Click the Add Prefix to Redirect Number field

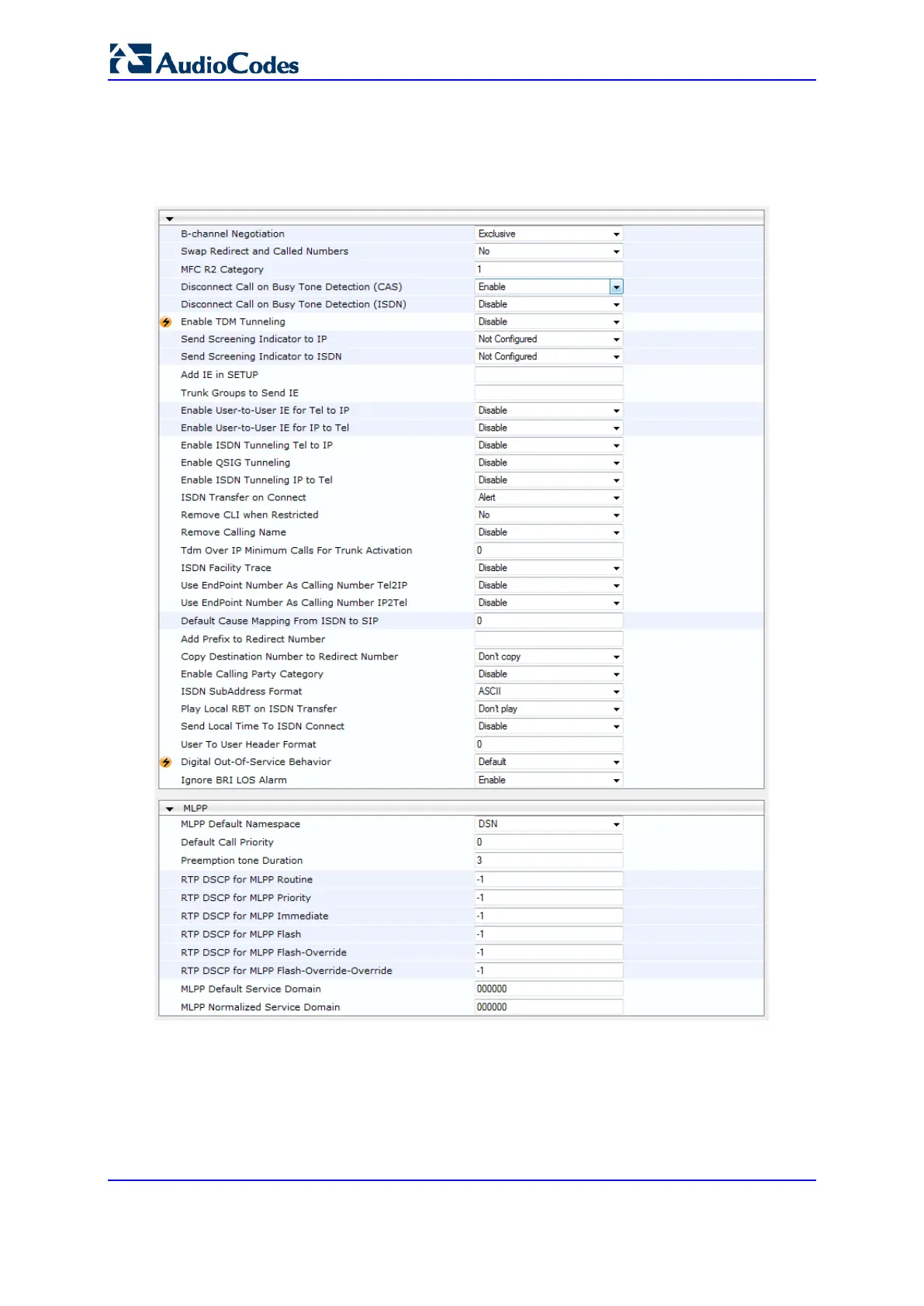pos(549,639)
